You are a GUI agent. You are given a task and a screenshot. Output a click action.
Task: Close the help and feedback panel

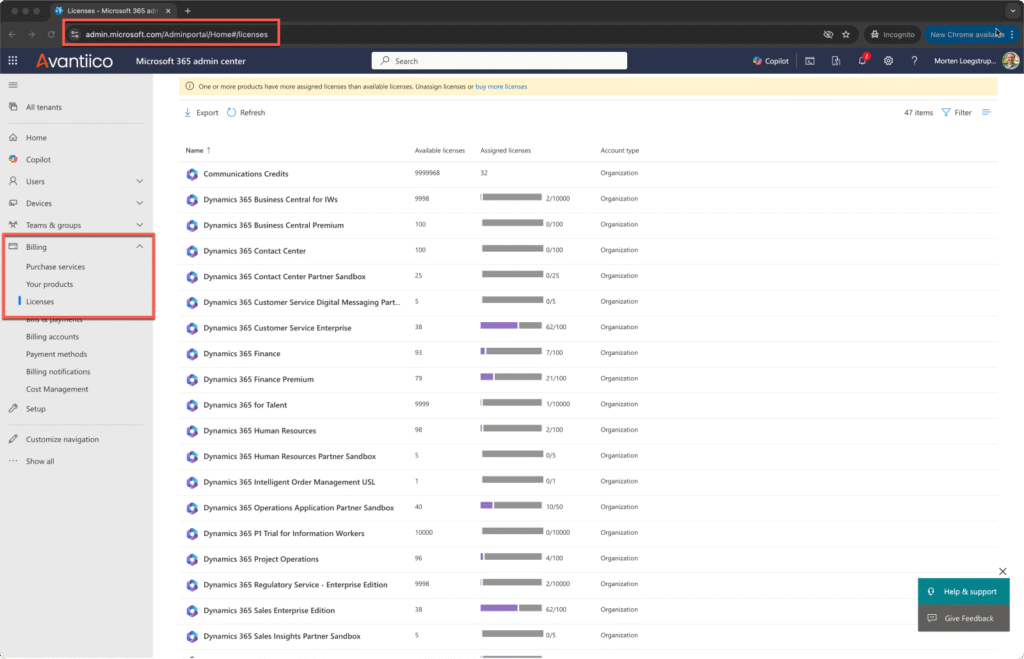[1002, 571]
